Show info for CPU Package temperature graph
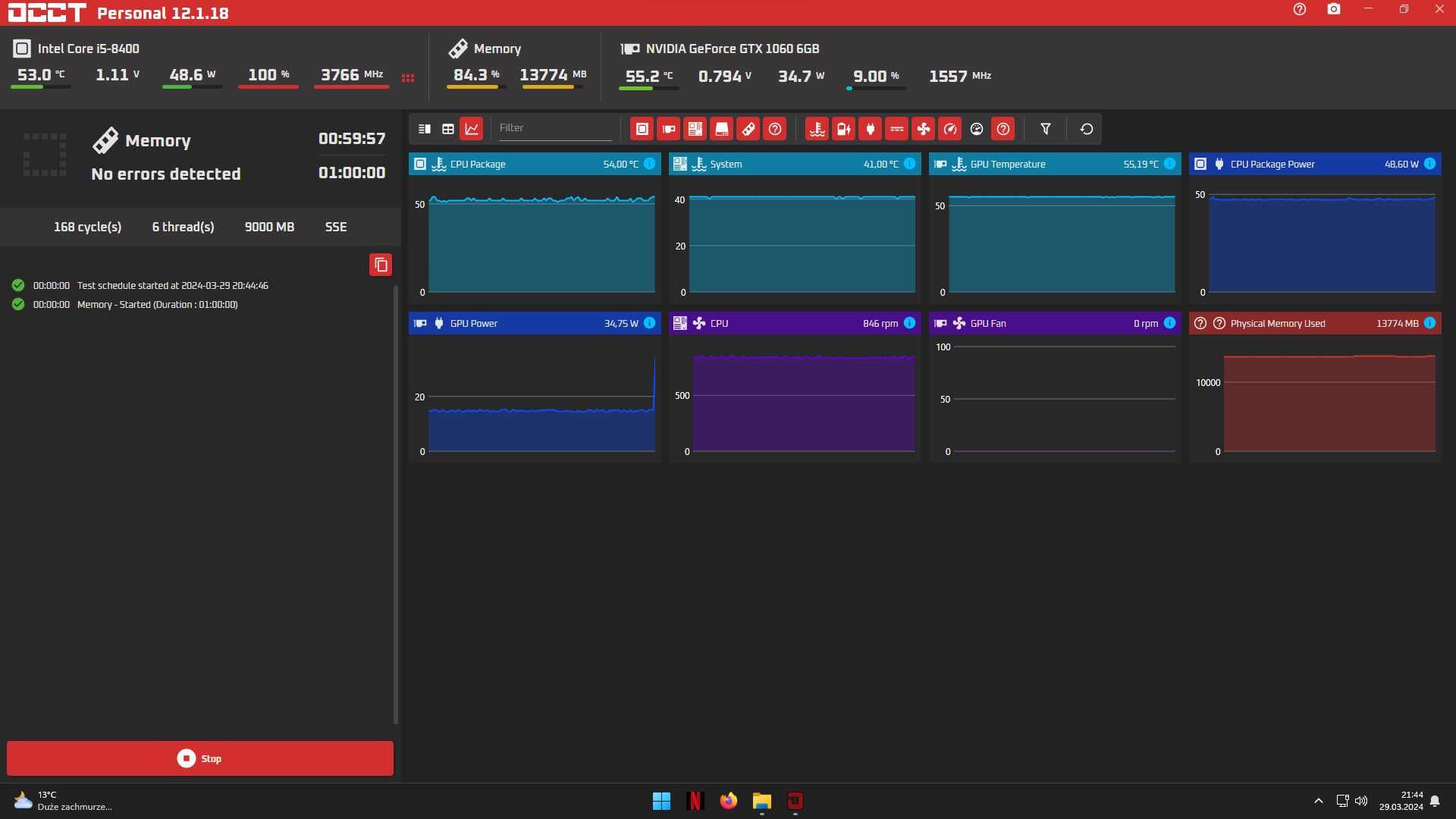 pyautogui.click(x=650, y=164)
